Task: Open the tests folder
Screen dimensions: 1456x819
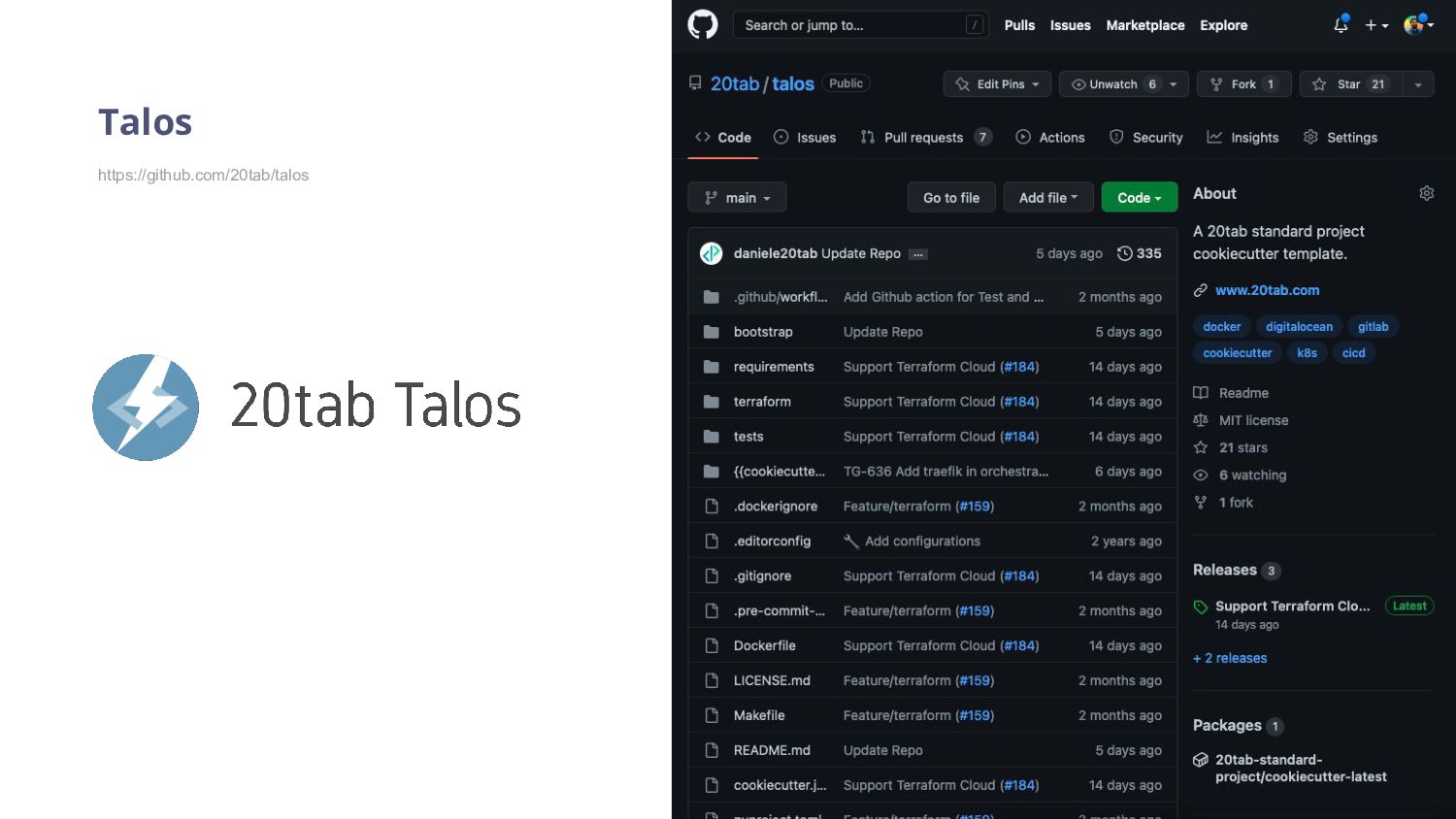Action: [748, 437]
